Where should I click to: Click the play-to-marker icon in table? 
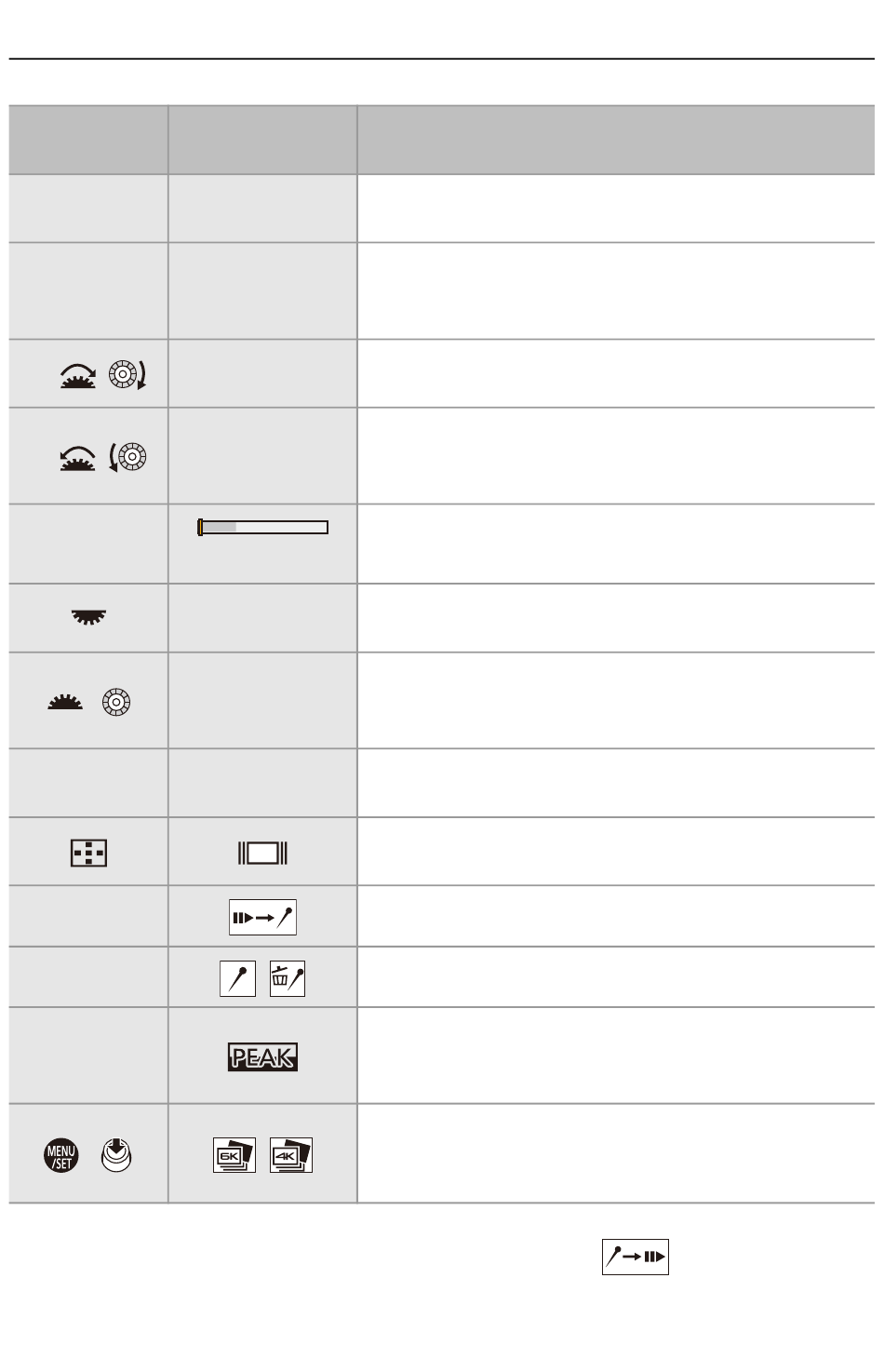click(262, 918)
